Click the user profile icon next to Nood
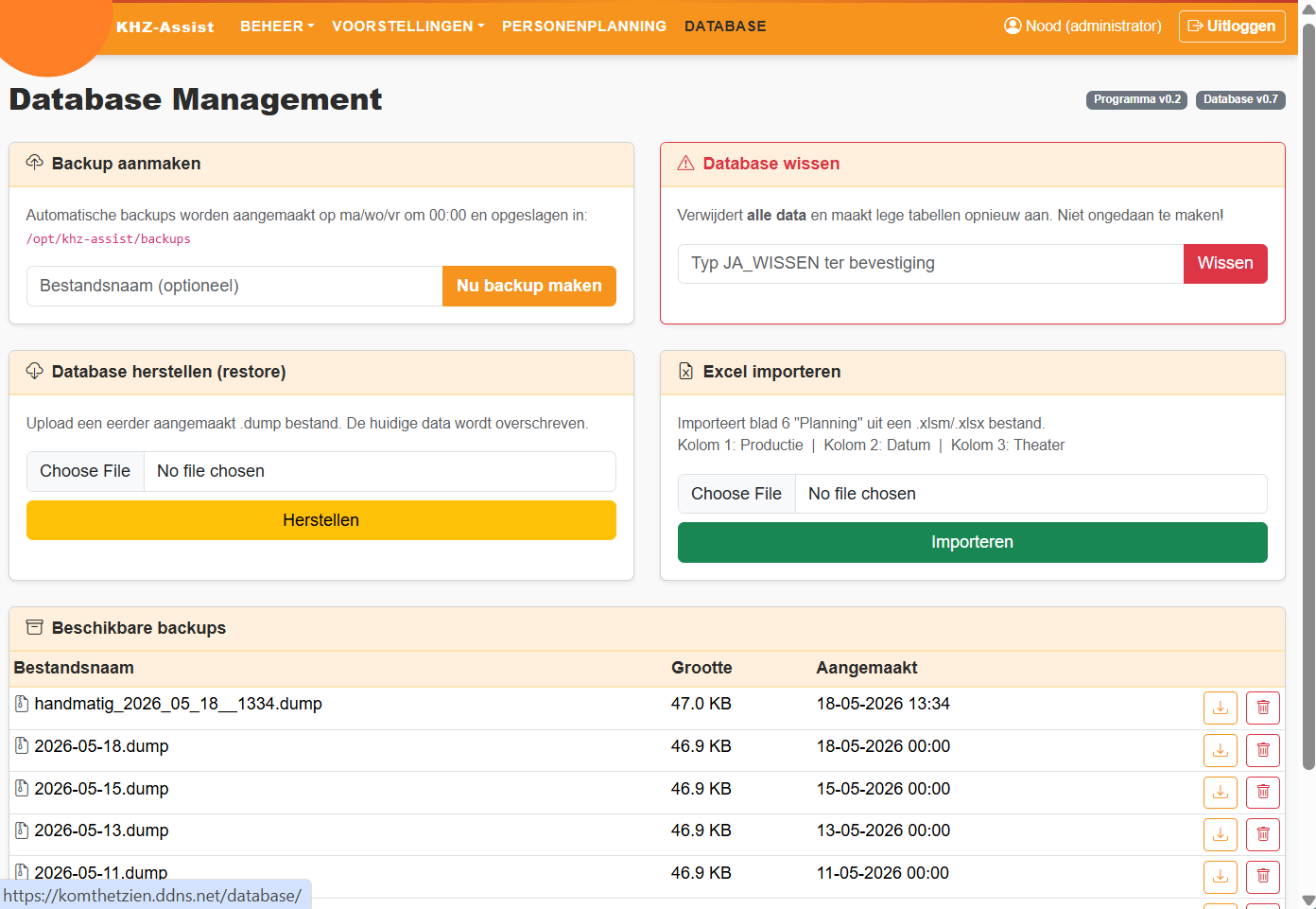 coord(1013,26)
